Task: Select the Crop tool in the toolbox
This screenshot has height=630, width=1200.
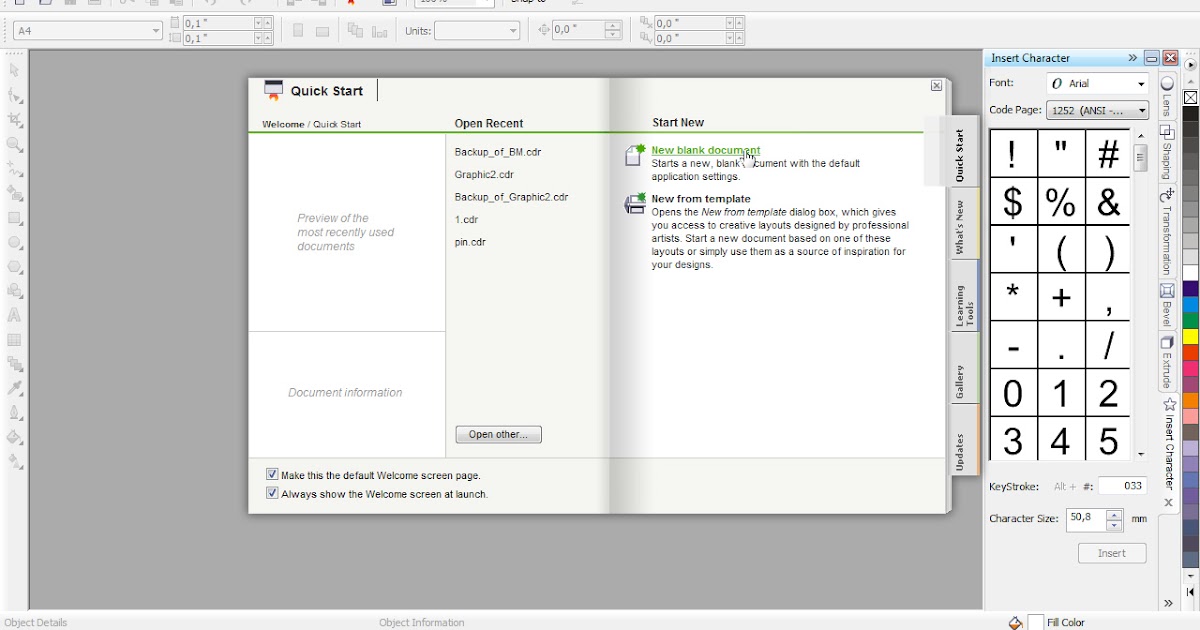Action: 15,120
